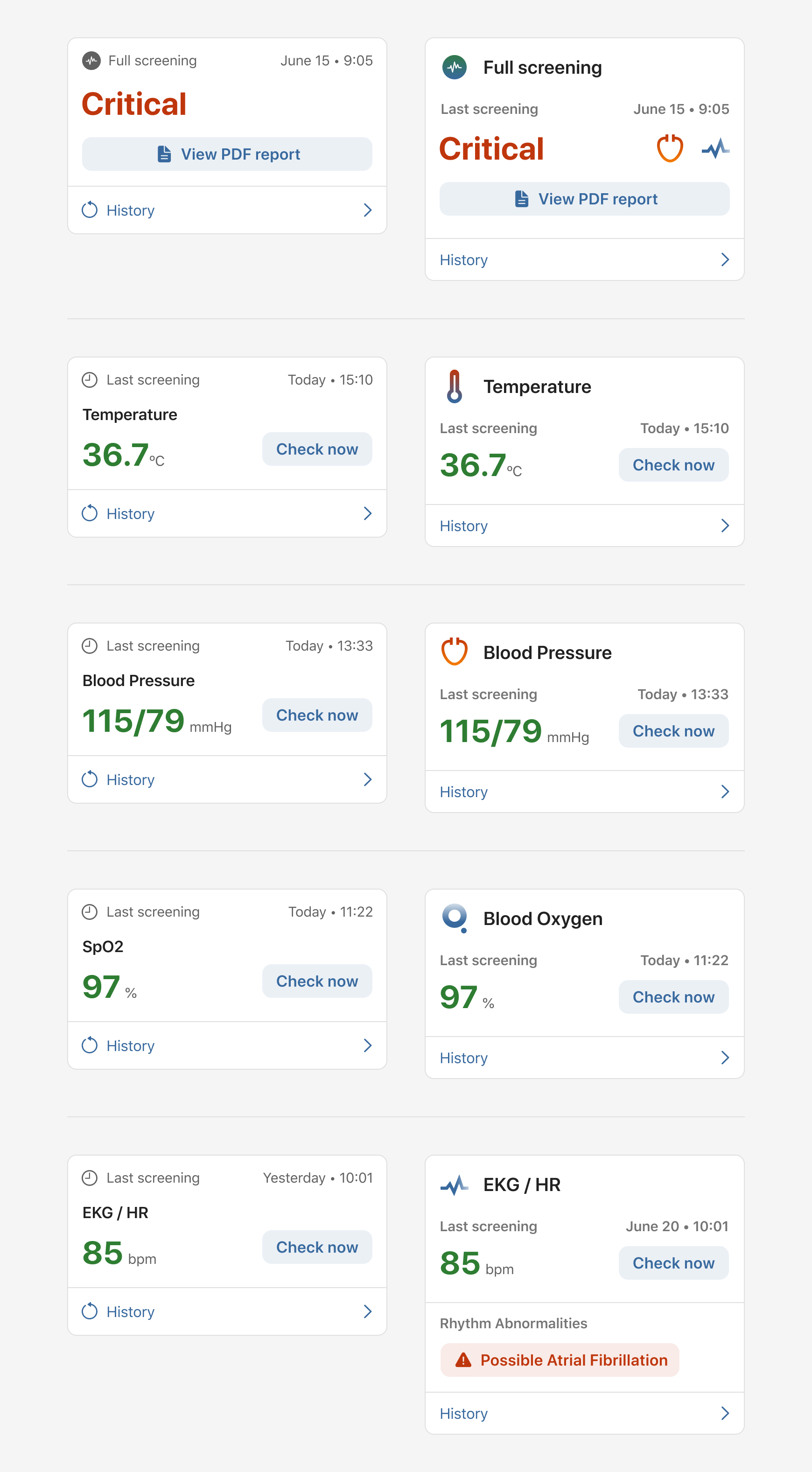812x1472 pixels.
Task: Open the PDF report on the right Full screening card
Action: (x=584, y=199)
